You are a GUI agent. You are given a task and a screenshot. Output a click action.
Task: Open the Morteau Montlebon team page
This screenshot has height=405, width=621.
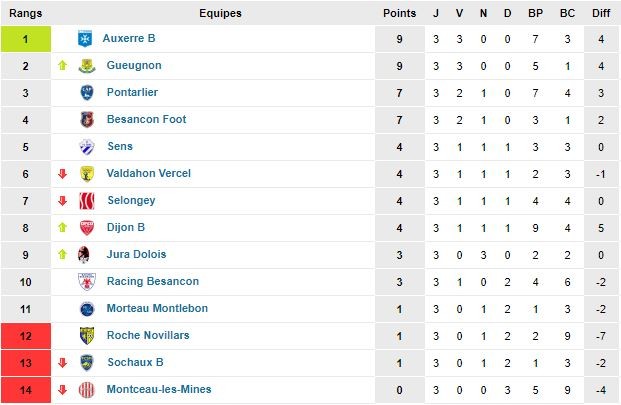pos(157,308)
